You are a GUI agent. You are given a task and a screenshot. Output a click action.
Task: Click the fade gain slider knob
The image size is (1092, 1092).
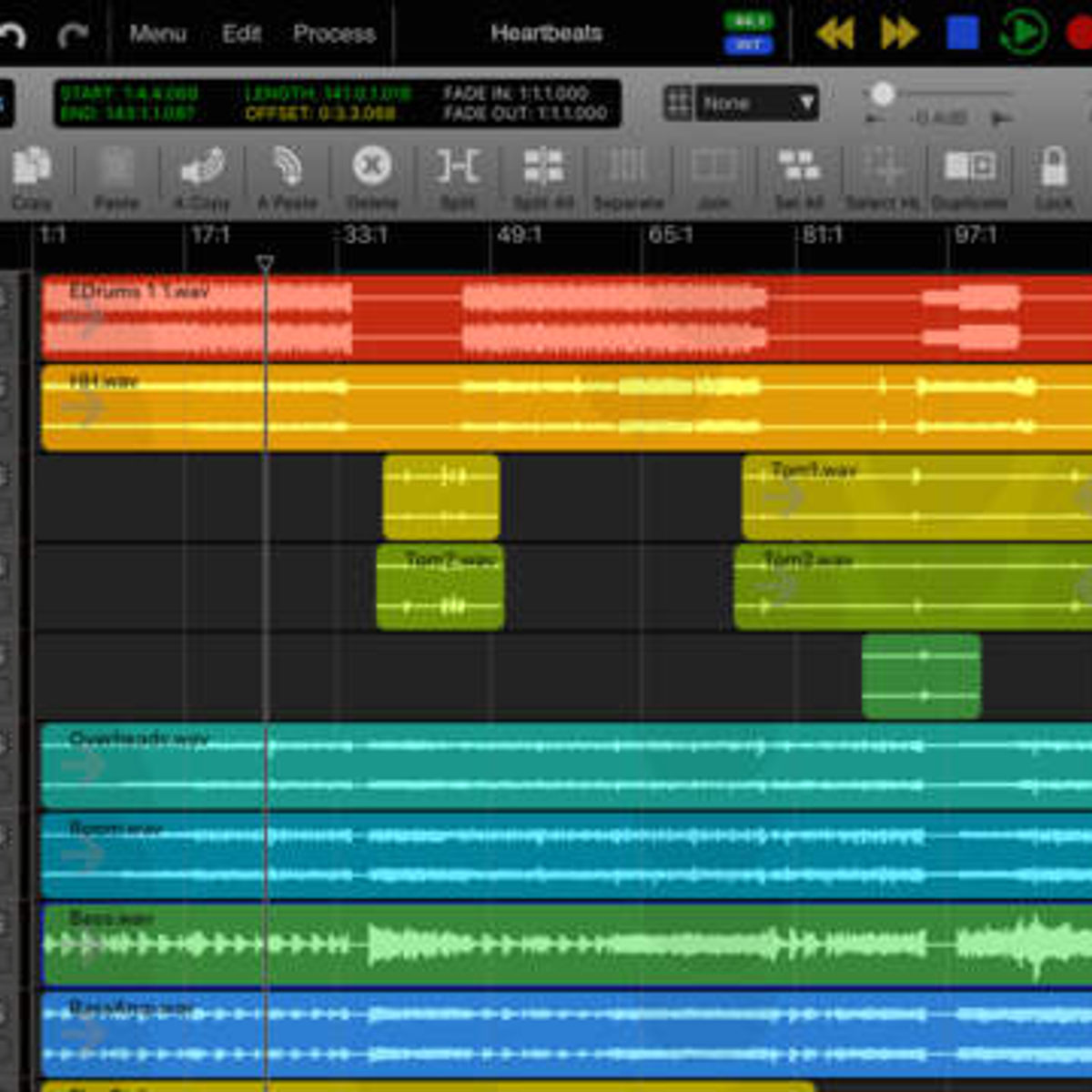pyautogui.click(x=882, y=94)
